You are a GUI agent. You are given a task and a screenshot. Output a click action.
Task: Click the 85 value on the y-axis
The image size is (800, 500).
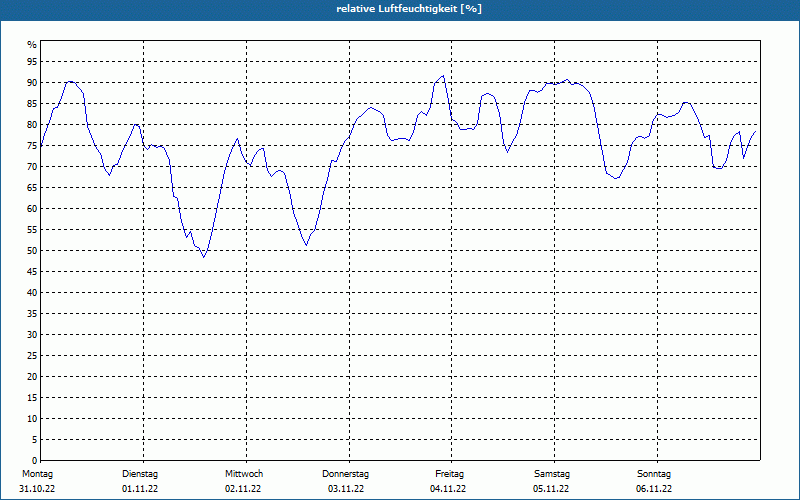click(32, 104)
